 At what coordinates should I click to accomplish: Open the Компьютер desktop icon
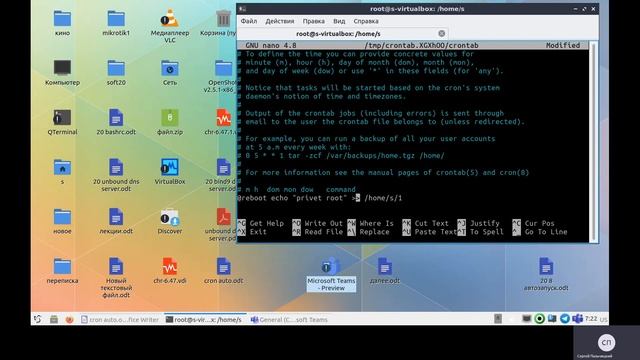click(x=62, y=68)
